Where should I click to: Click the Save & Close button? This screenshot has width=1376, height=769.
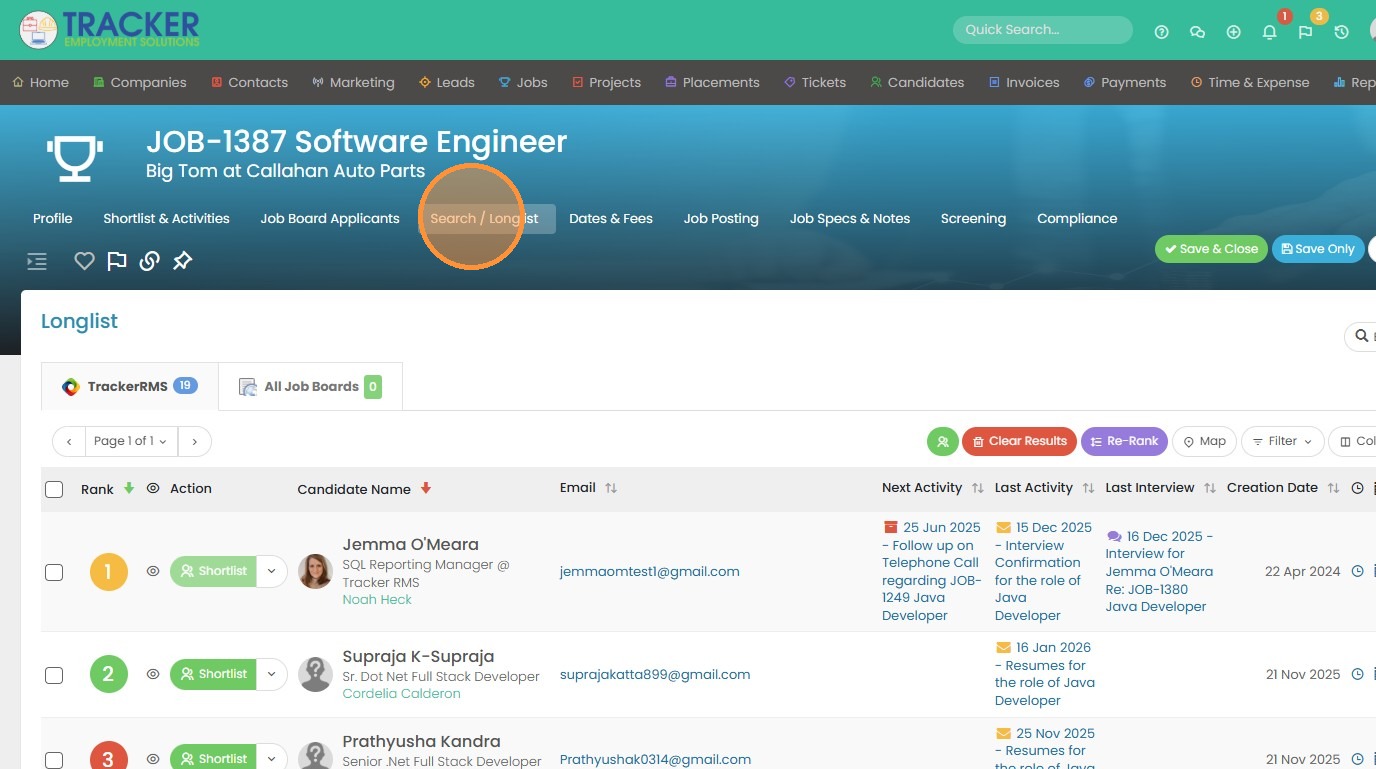pyautogui.click(x=1211, y=249)
